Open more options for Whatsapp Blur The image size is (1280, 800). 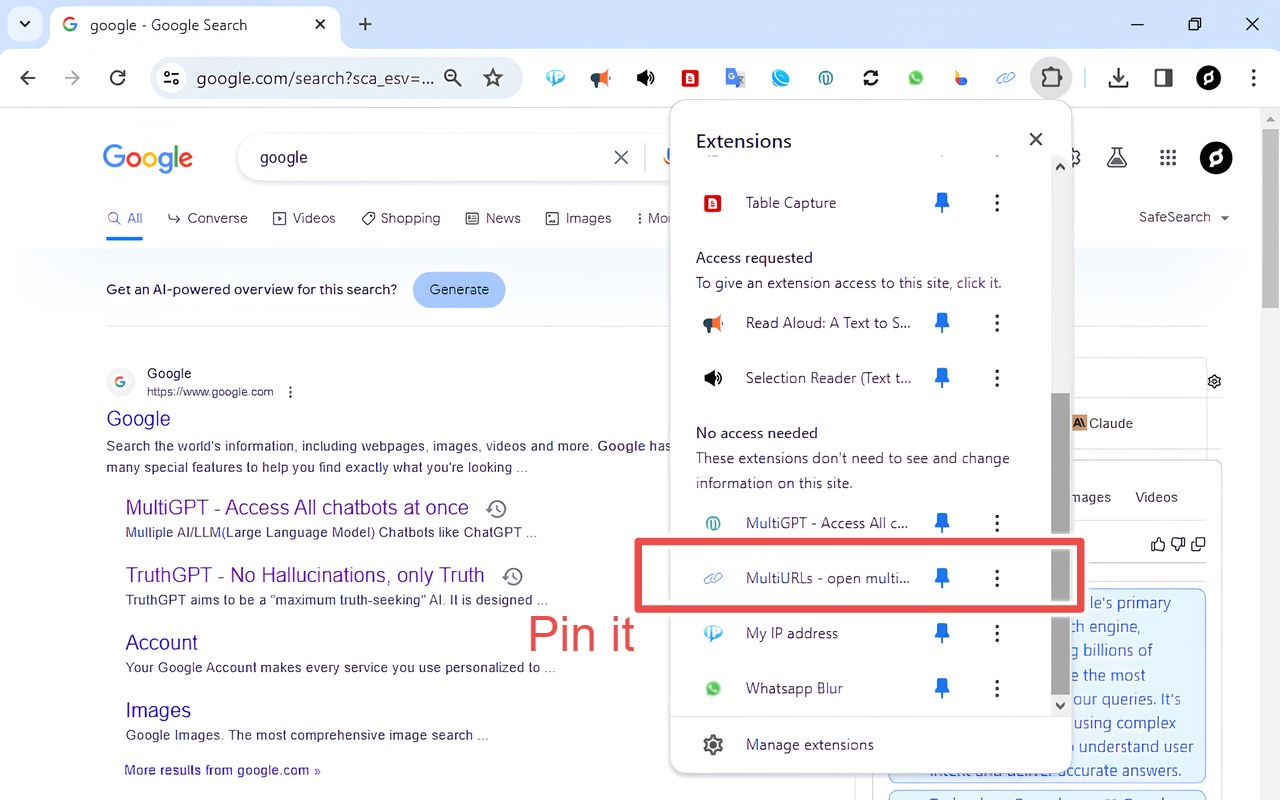coord(997,688)
